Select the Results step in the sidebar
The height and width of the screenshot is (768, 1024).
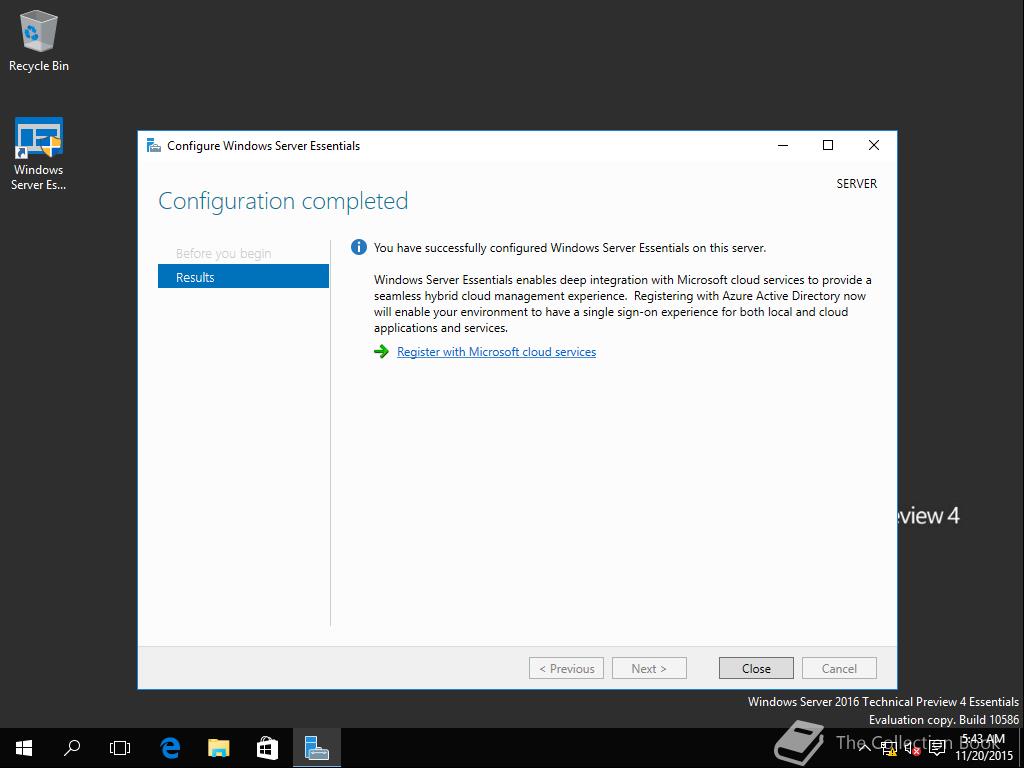coord(243,277)
